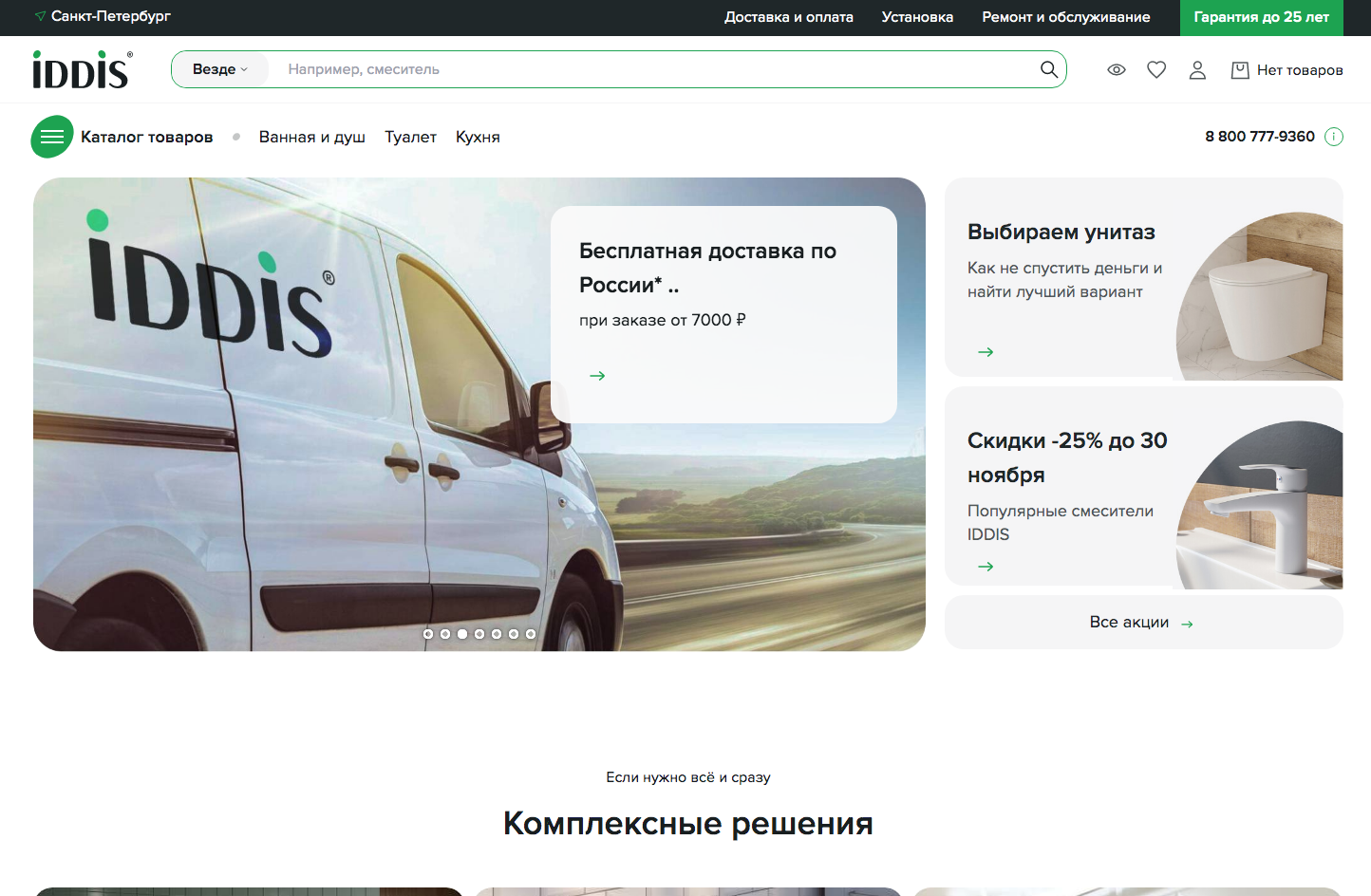
Task: Open Ремонт и обслуживание page
Action: 1066,17
